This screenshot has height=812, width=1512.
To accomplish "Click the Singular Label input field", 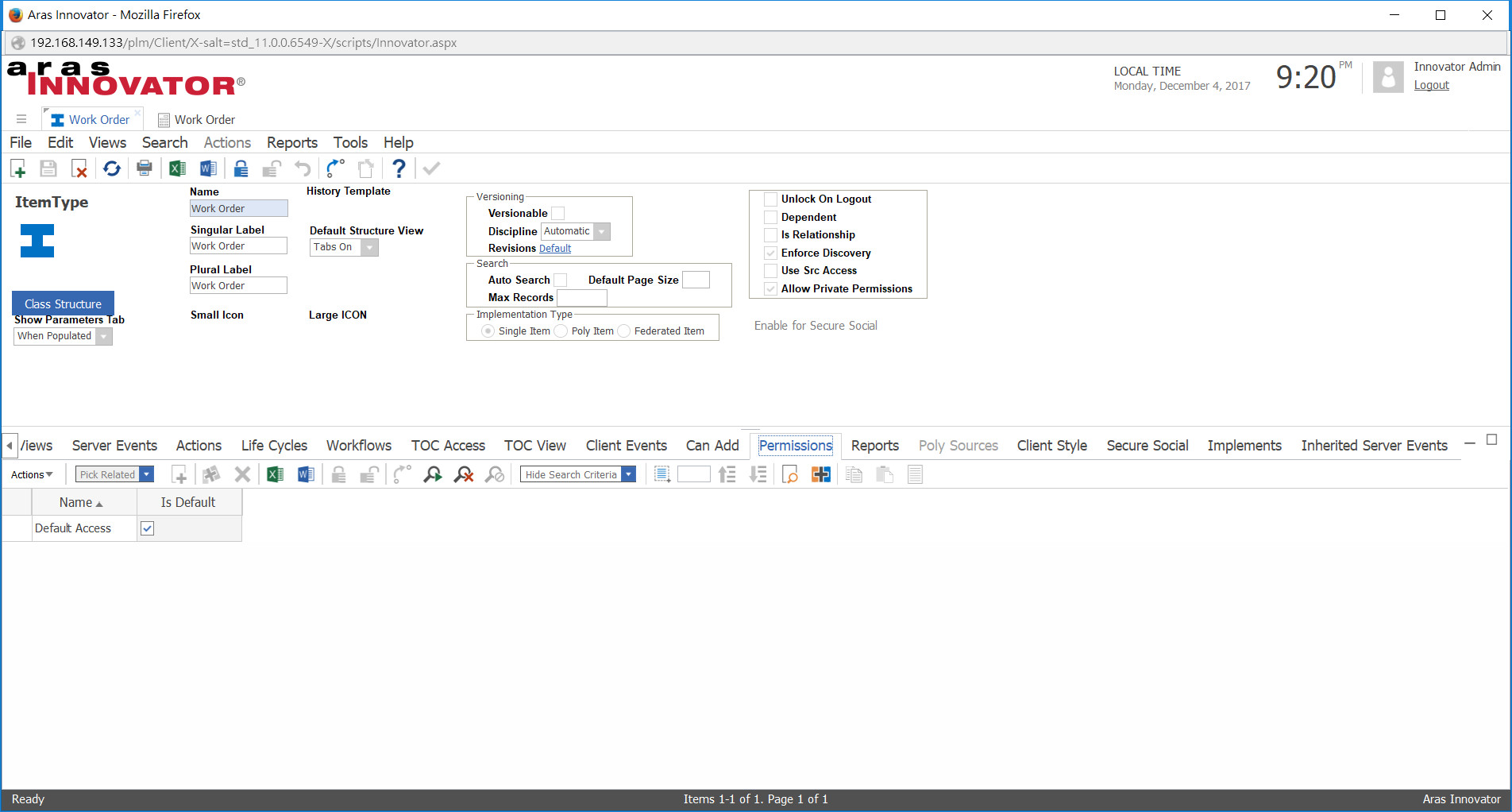I will (238, 246).
